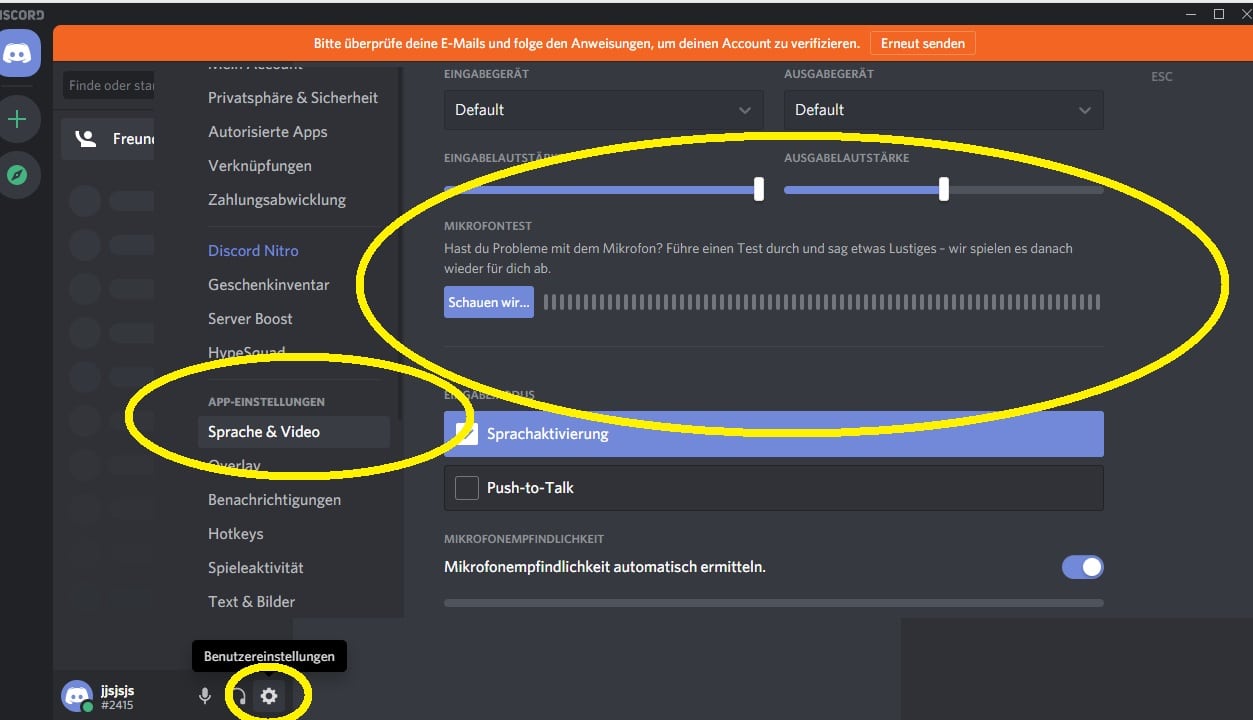Viewport: 1253px width, 720px height.
Task: Open the Sprache & Video settings tab
Action: click(x=264, y=432)
